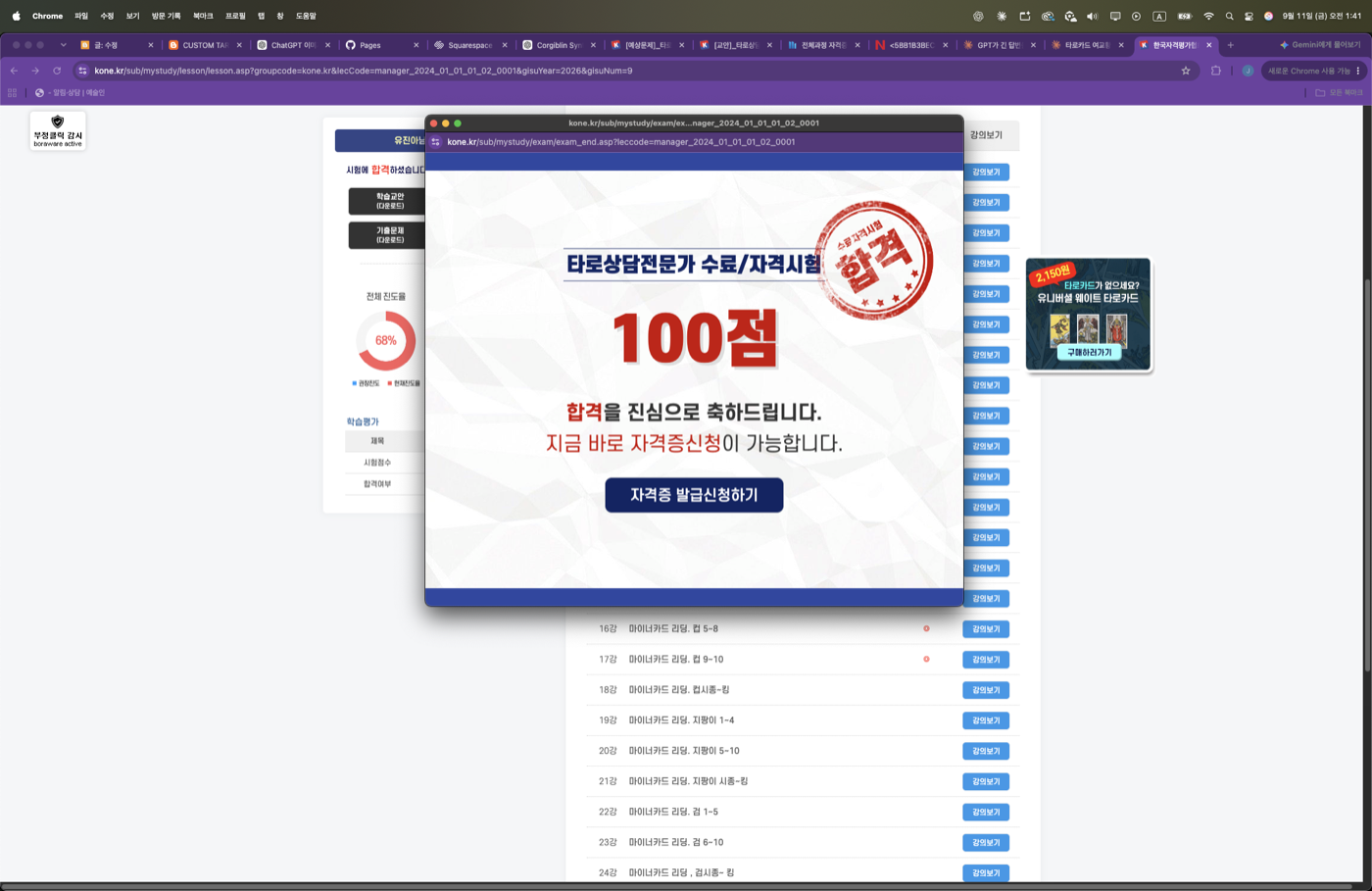Viewport: 1372px width, 891px height.
Task: Open the Chrome profile avatar J
Action: click(x=1248, y=71)
